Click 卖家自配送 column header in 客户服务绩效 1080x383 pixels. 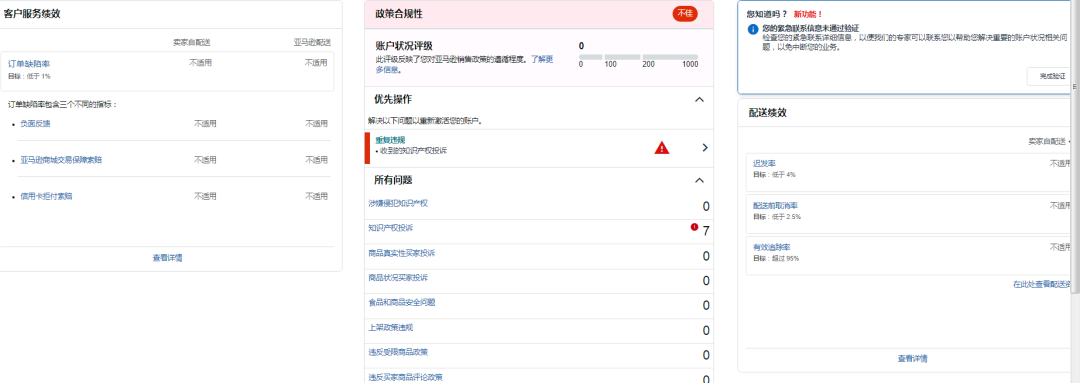[191, 43]
